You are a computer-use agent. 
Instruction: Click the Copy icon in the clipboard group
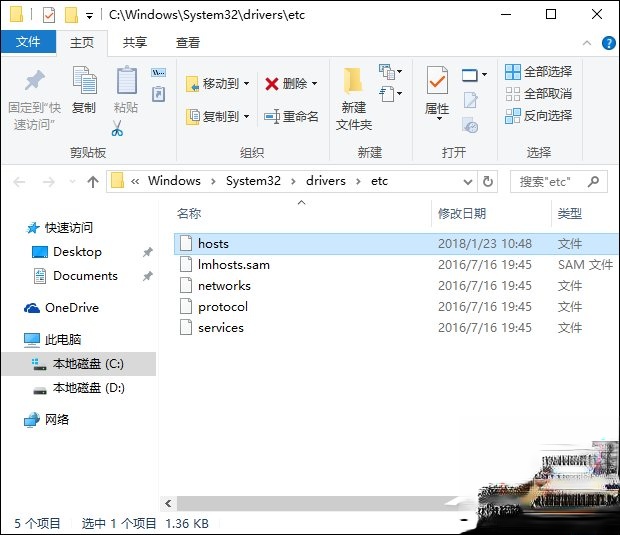click(84, 81)
